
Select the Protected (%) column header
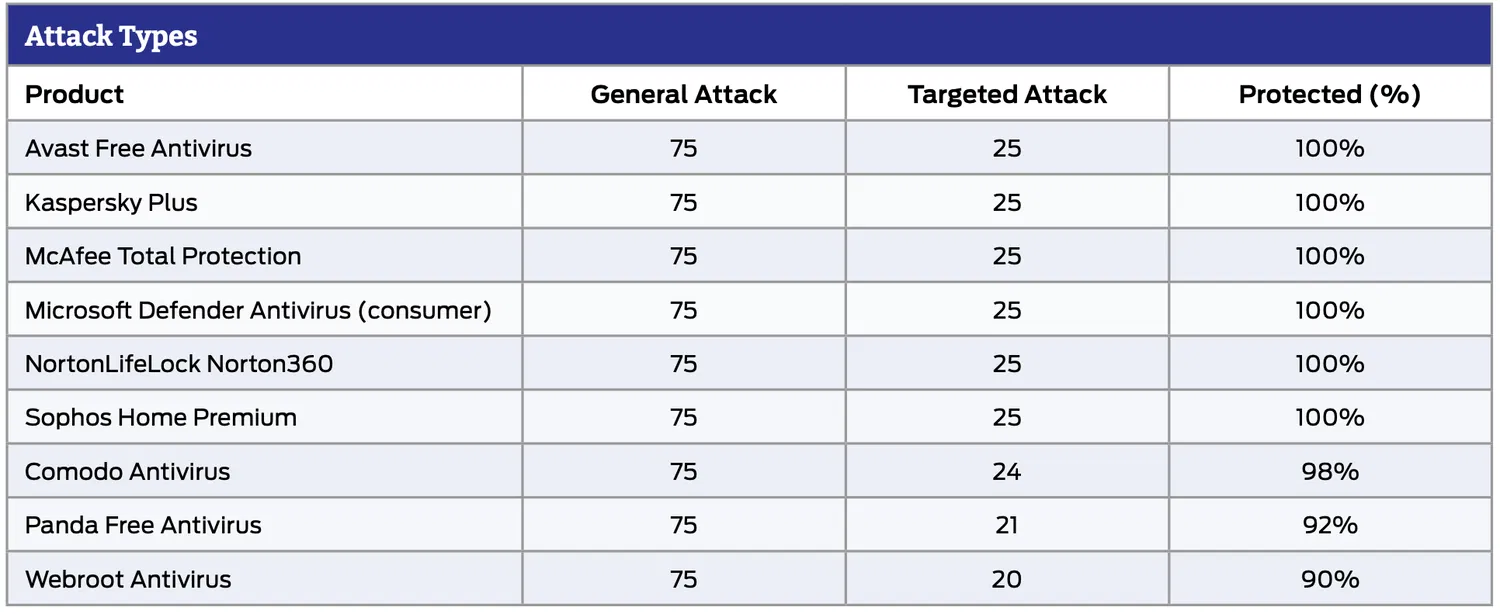click(1329, 95)
